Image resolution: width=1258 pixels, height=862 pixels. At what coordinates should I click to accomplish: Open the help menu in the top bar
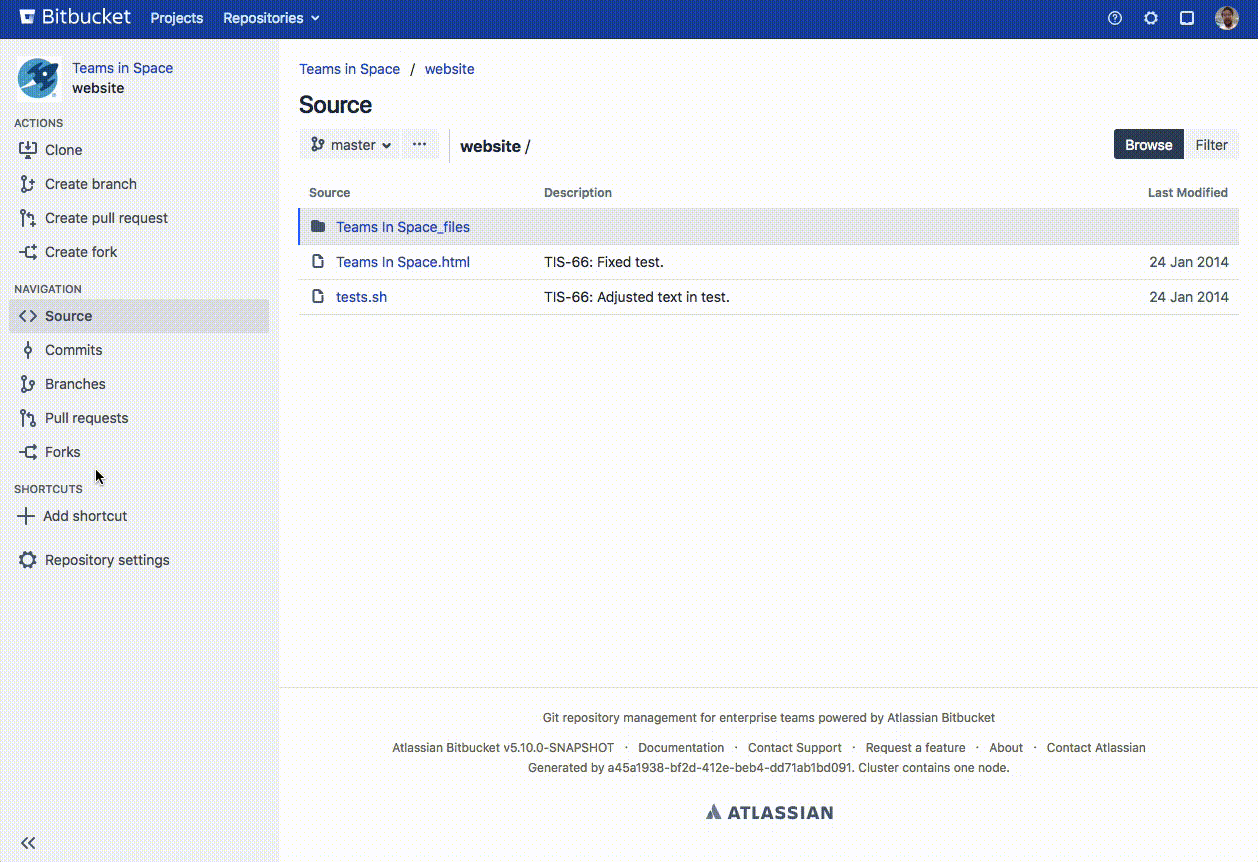tap(1114, 17)
